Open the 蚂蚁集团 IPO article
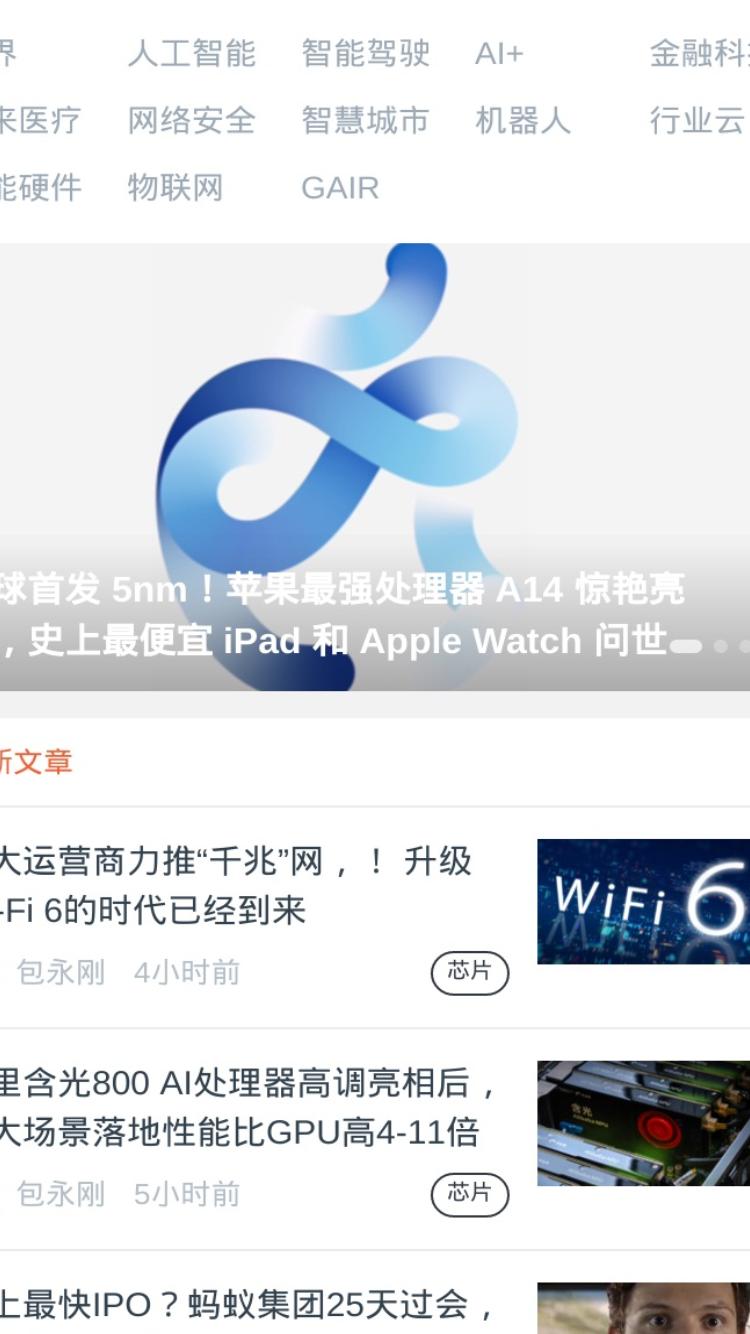 pyautogui.click(x=247, y=1305)
